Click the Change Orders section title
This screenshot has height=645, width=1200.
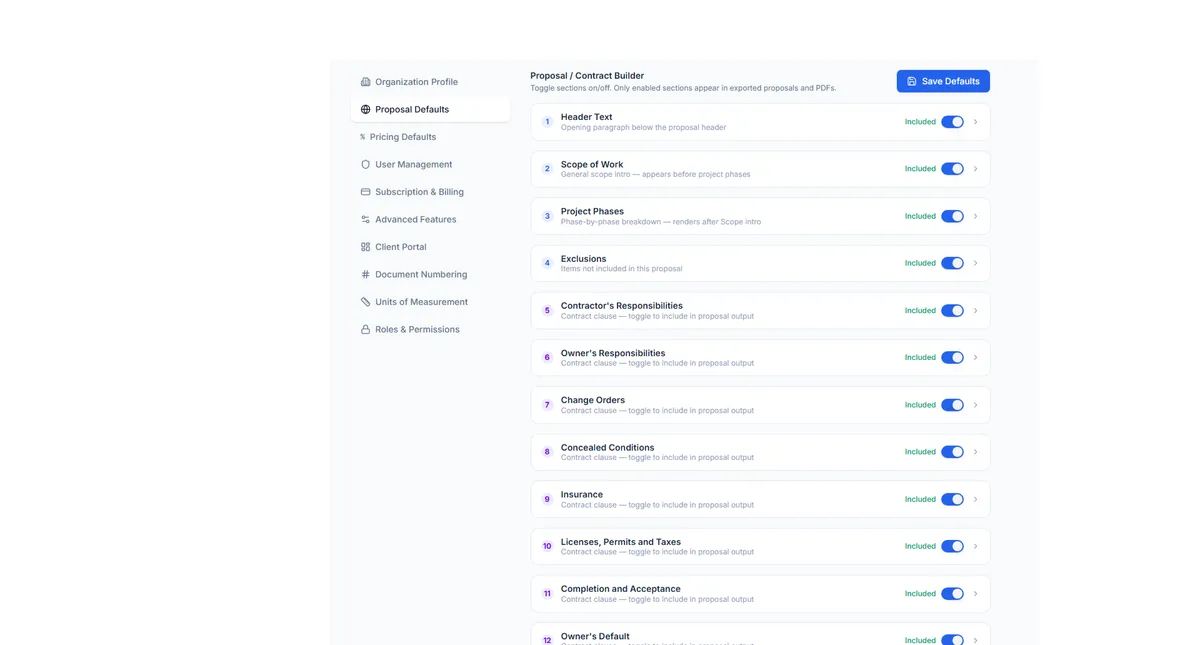tap(592, 400)
